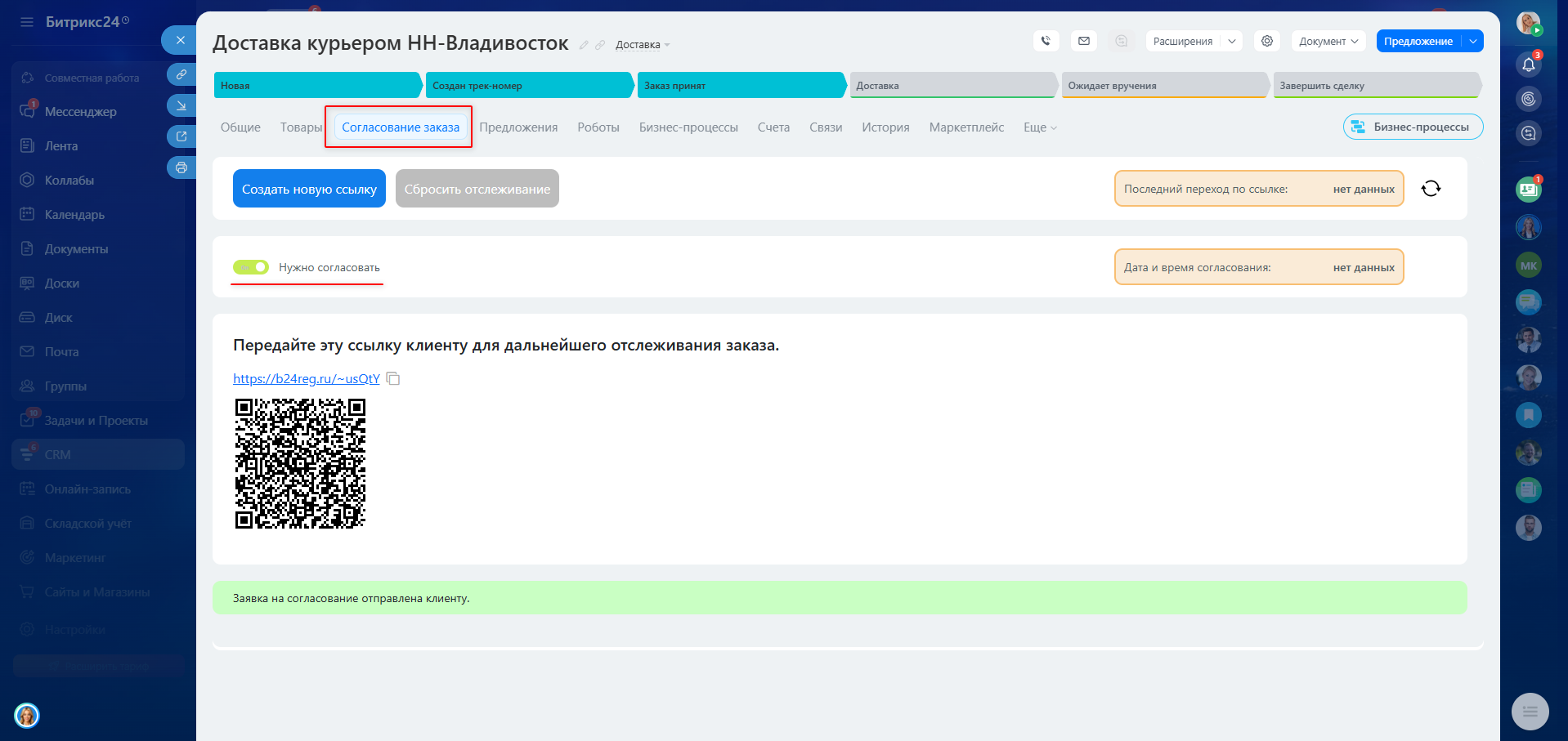Image resolution: width=1568 pixels, height=741 pixels.
Task: Move the deal to Ожидает вручения
Action: [1165, 85]
